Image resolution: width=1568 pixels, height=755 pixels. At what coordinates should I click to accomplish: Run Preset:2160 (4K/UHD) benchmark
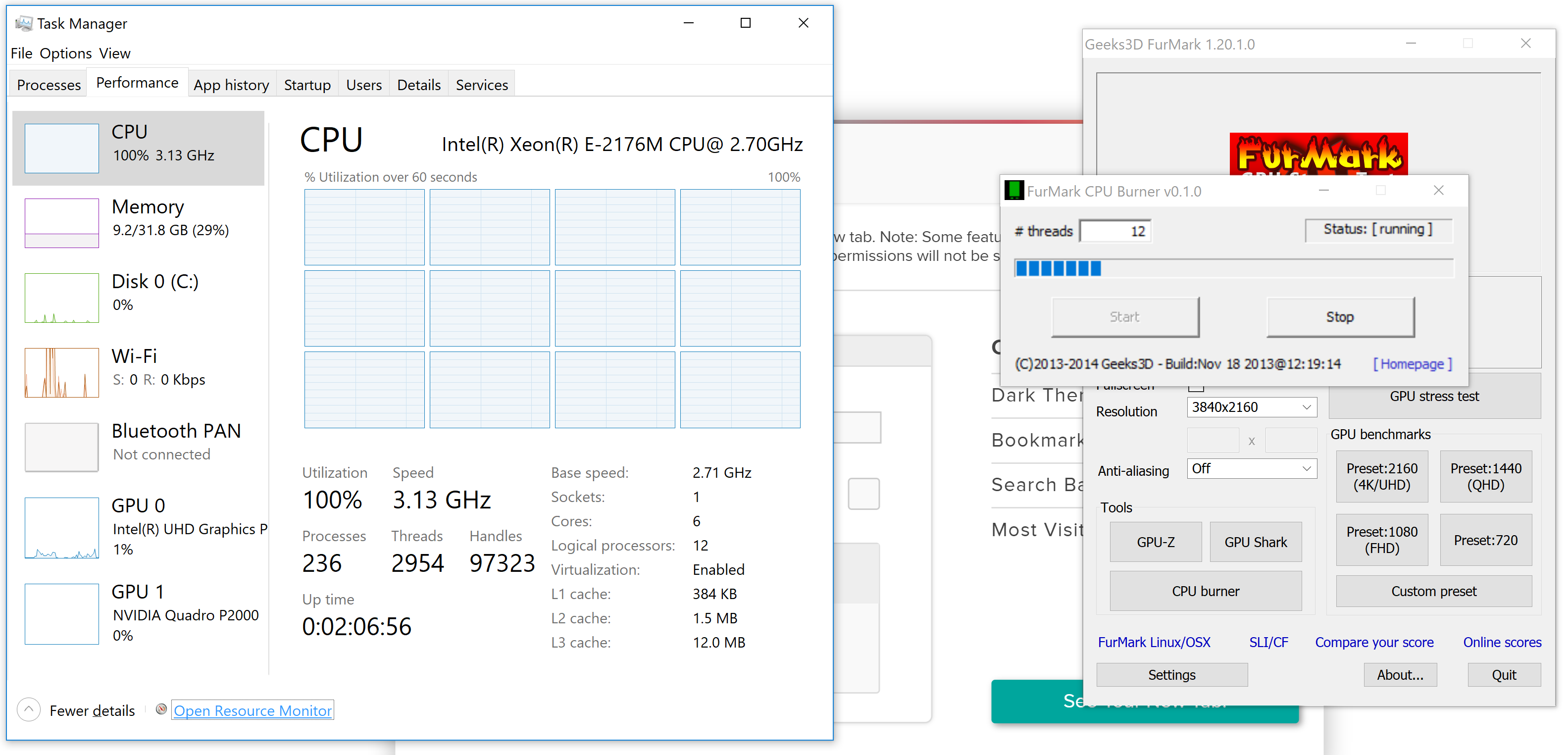[1382, 477]
